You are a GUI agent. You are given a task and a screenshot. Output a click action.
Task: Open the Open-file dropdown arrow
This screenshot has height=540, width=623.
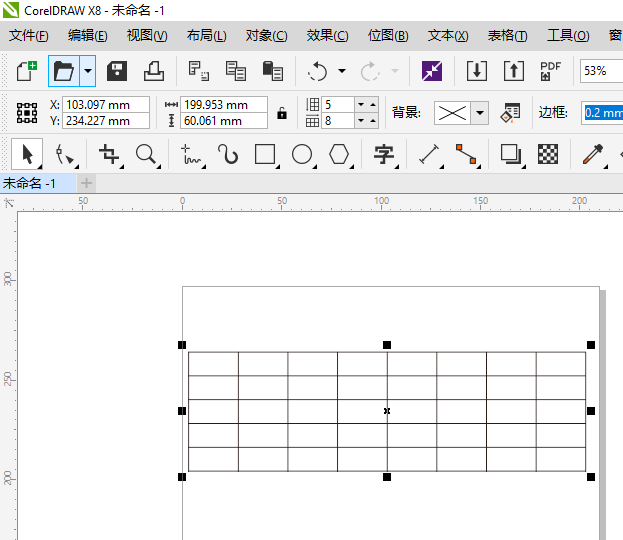[x=88, y=71]
